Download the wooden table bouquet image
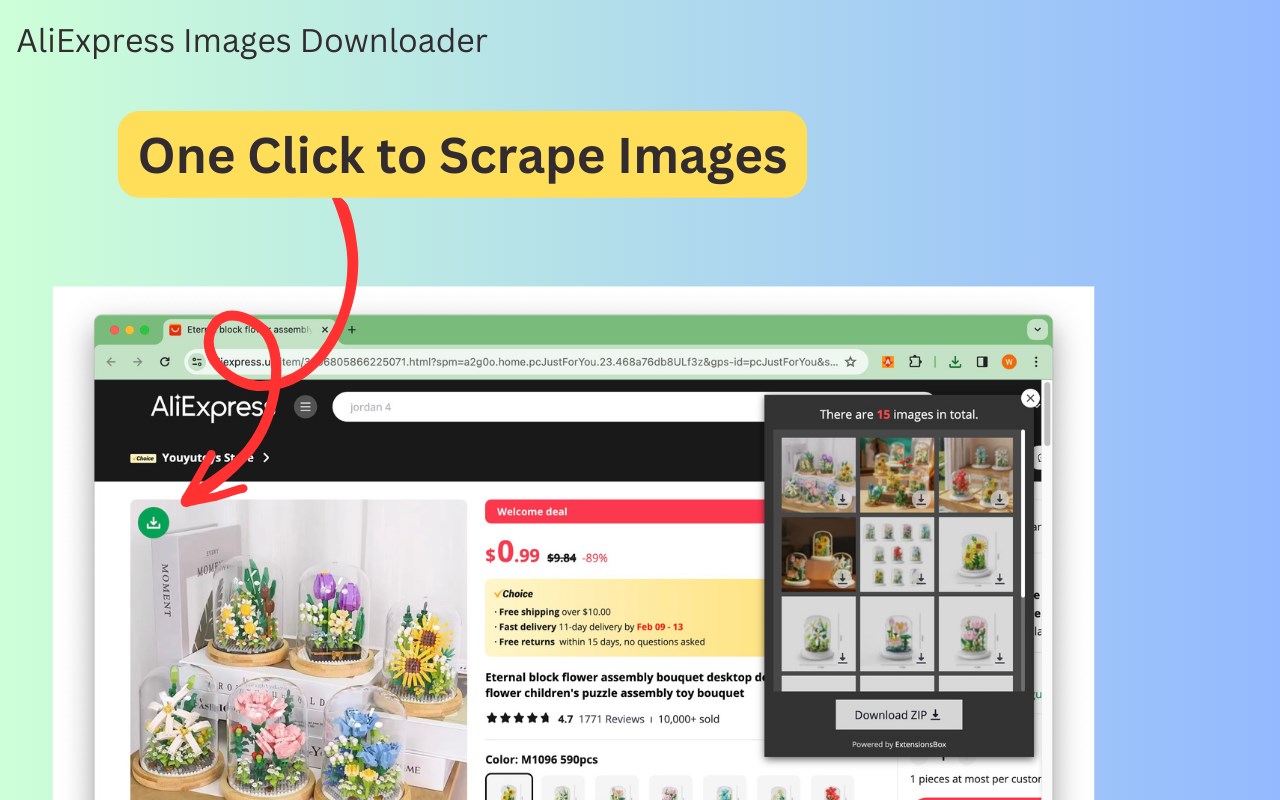The height and width of the screenshot is (800, 1280). click(x=921, y=498)
